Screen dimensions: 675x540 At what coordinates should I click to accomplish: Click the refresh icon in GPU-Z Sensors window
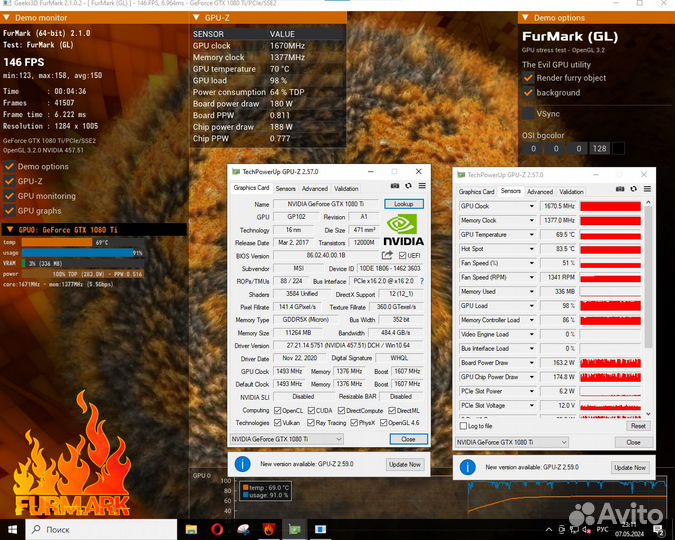tap(634, 189)
